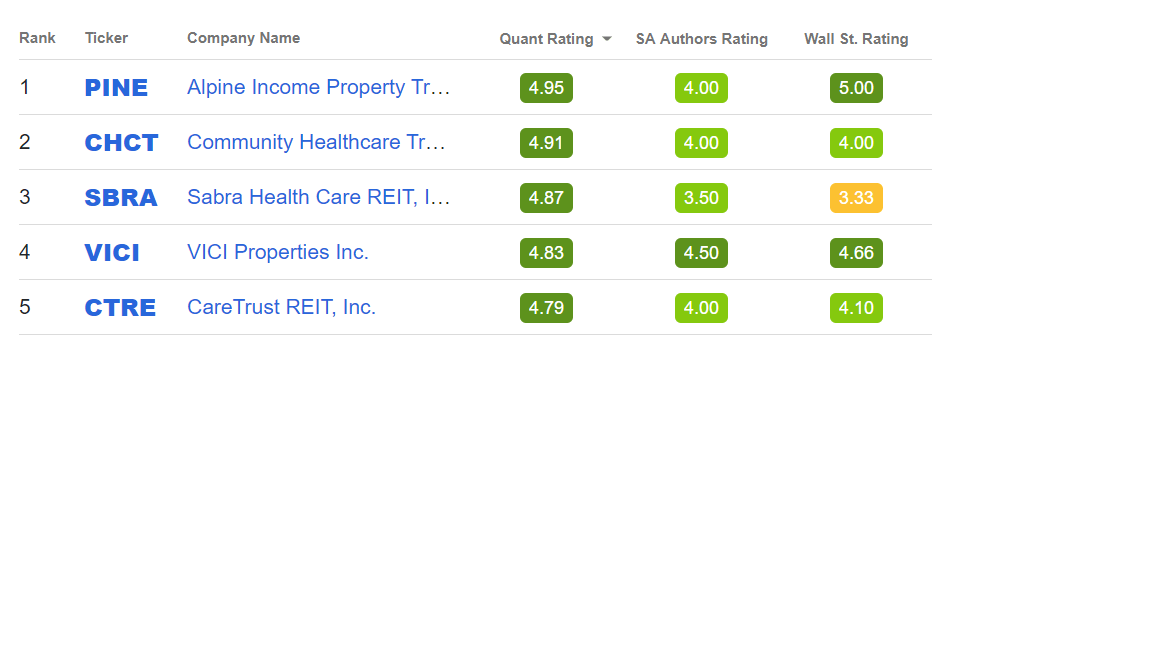The width and height of the screenshot is (1152, 648).
Task: Click VICI's 4.50 SA Authors badge
Action: coord(701,253)
